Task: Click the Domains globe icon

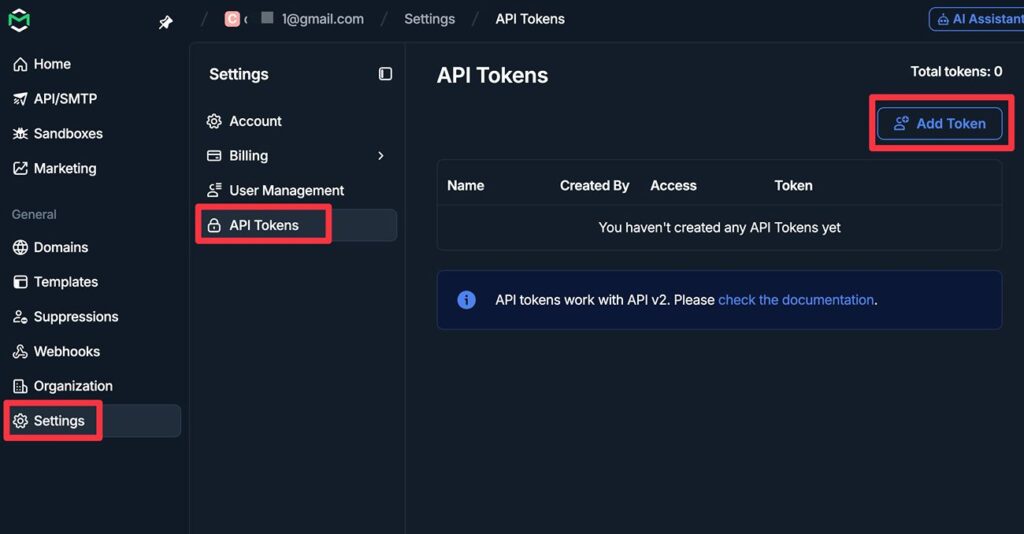Action: (20, 247)
